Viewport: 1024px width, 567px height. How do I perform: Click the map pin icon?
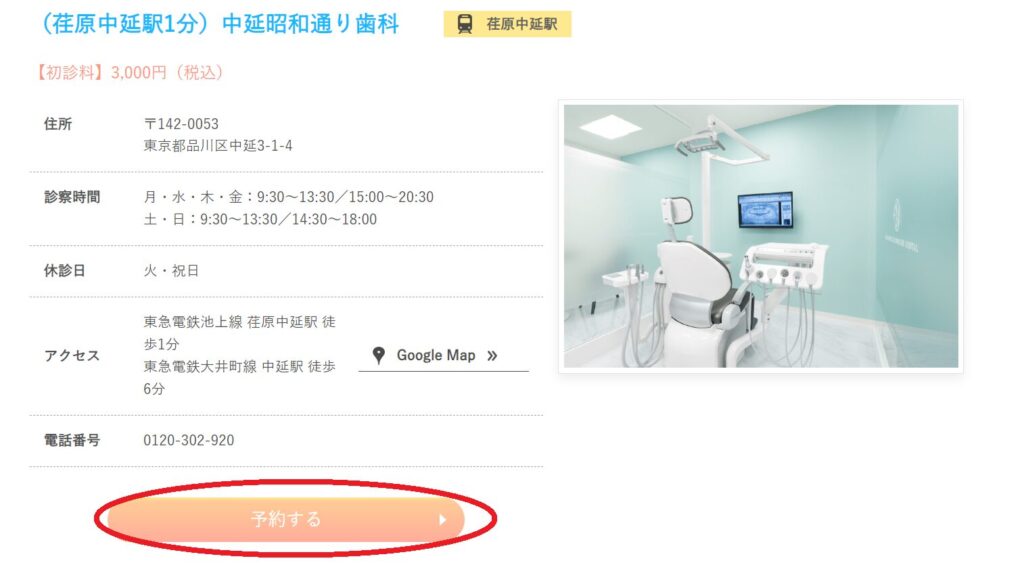click(x=378, y=355)
